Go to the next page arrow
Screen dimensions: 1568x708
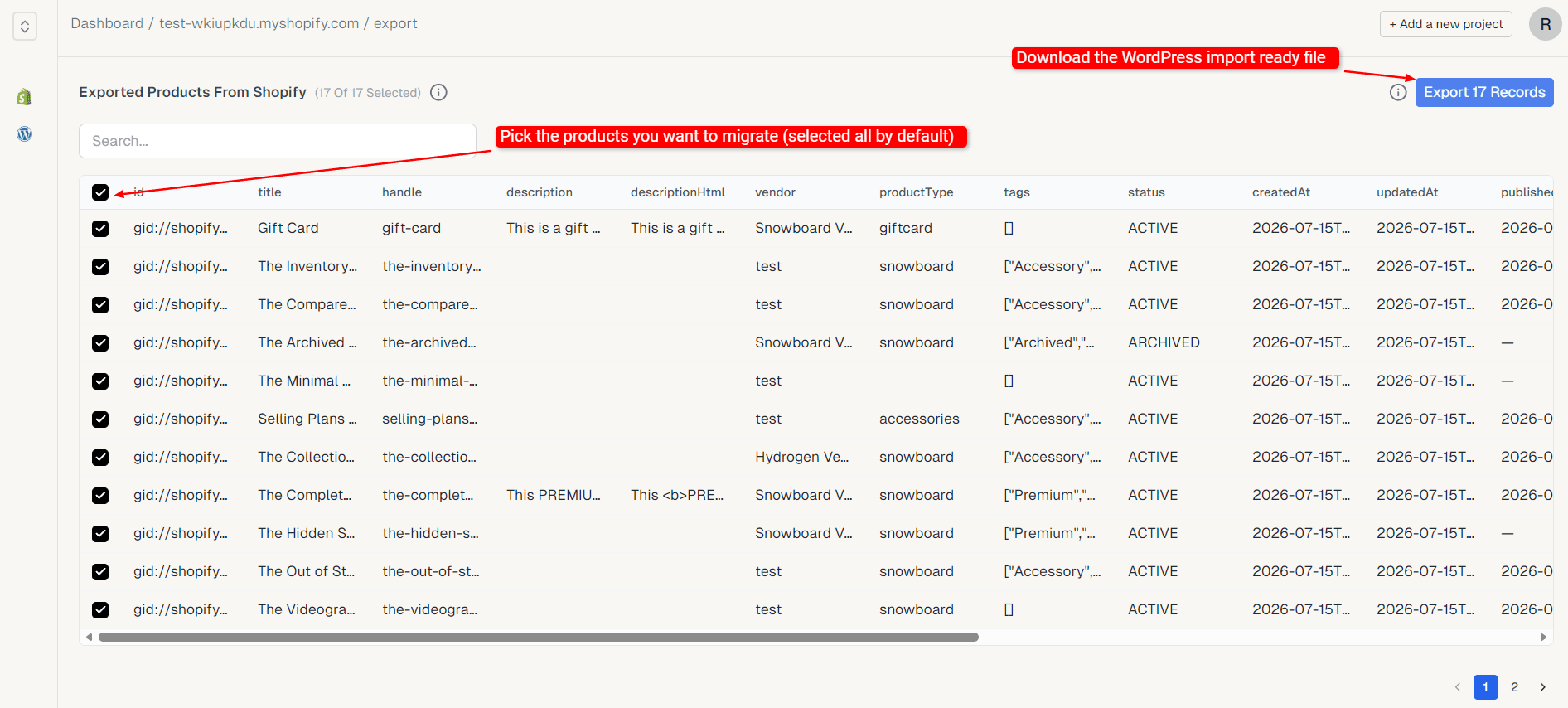click(1542, 687)
